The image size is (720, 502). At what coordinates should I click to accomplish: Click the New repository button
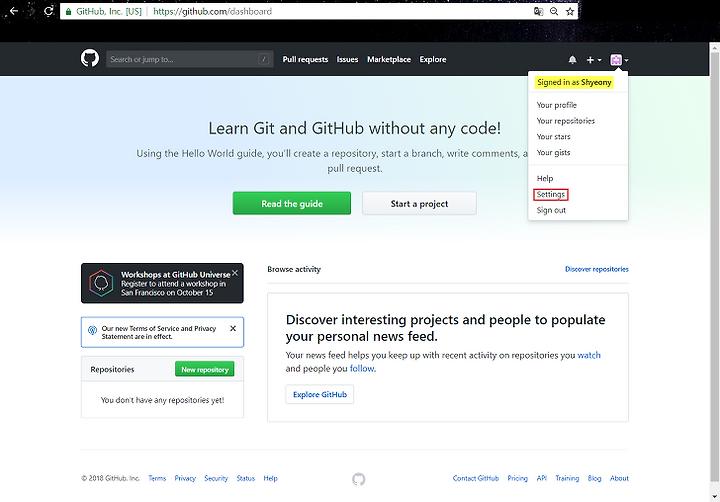(x=204, y=369)
